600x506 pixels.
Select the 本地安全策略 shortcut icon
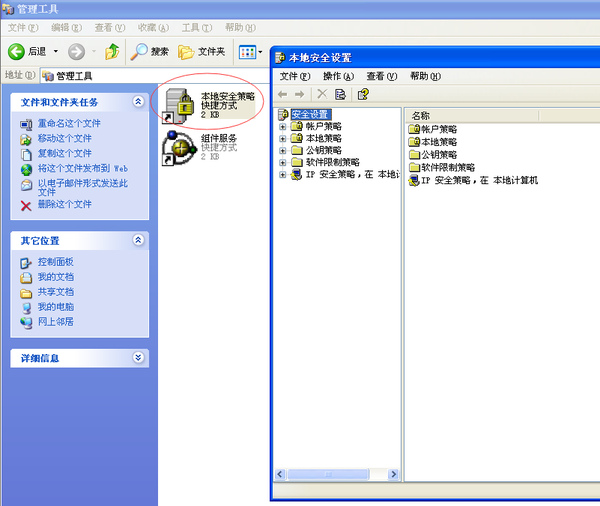[179, 106]
